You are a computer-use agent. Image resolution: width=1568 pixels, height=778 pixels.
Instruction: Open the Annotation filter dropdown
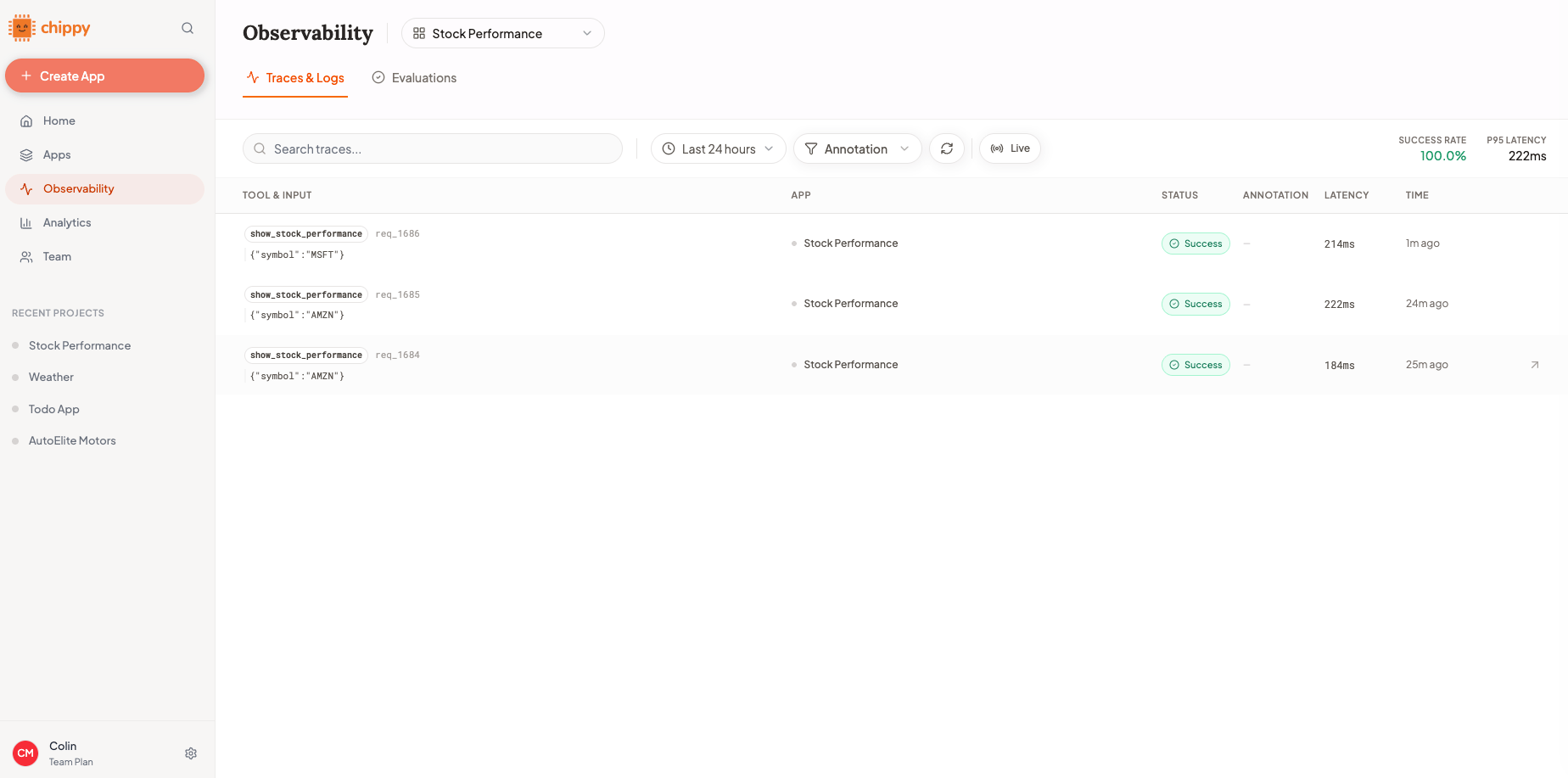coord(857,148)
